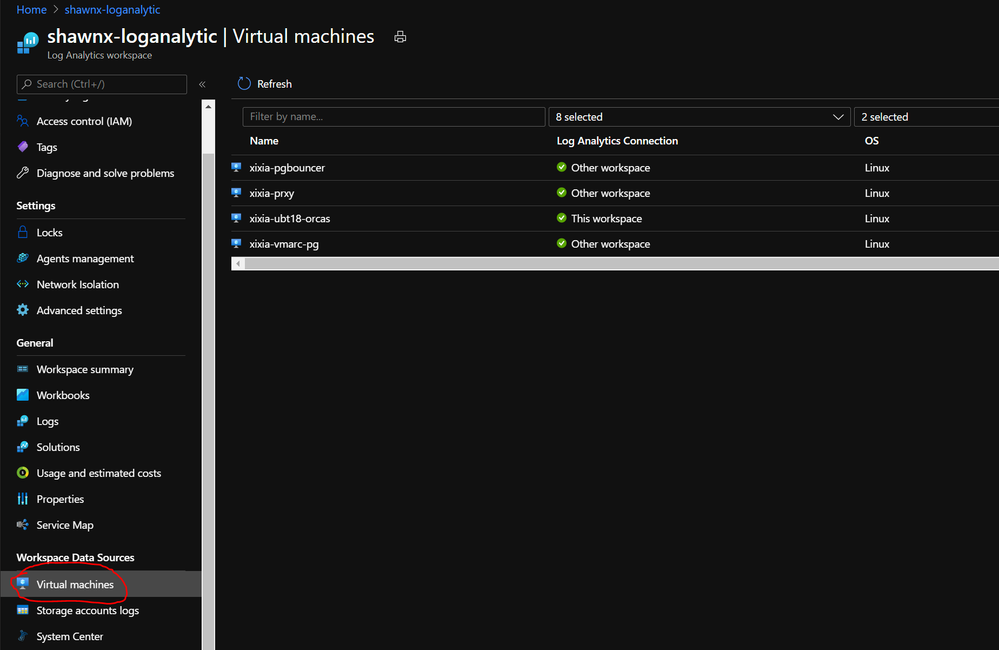Click the green check status for xixia-vmarc-pg

(561, 243)
